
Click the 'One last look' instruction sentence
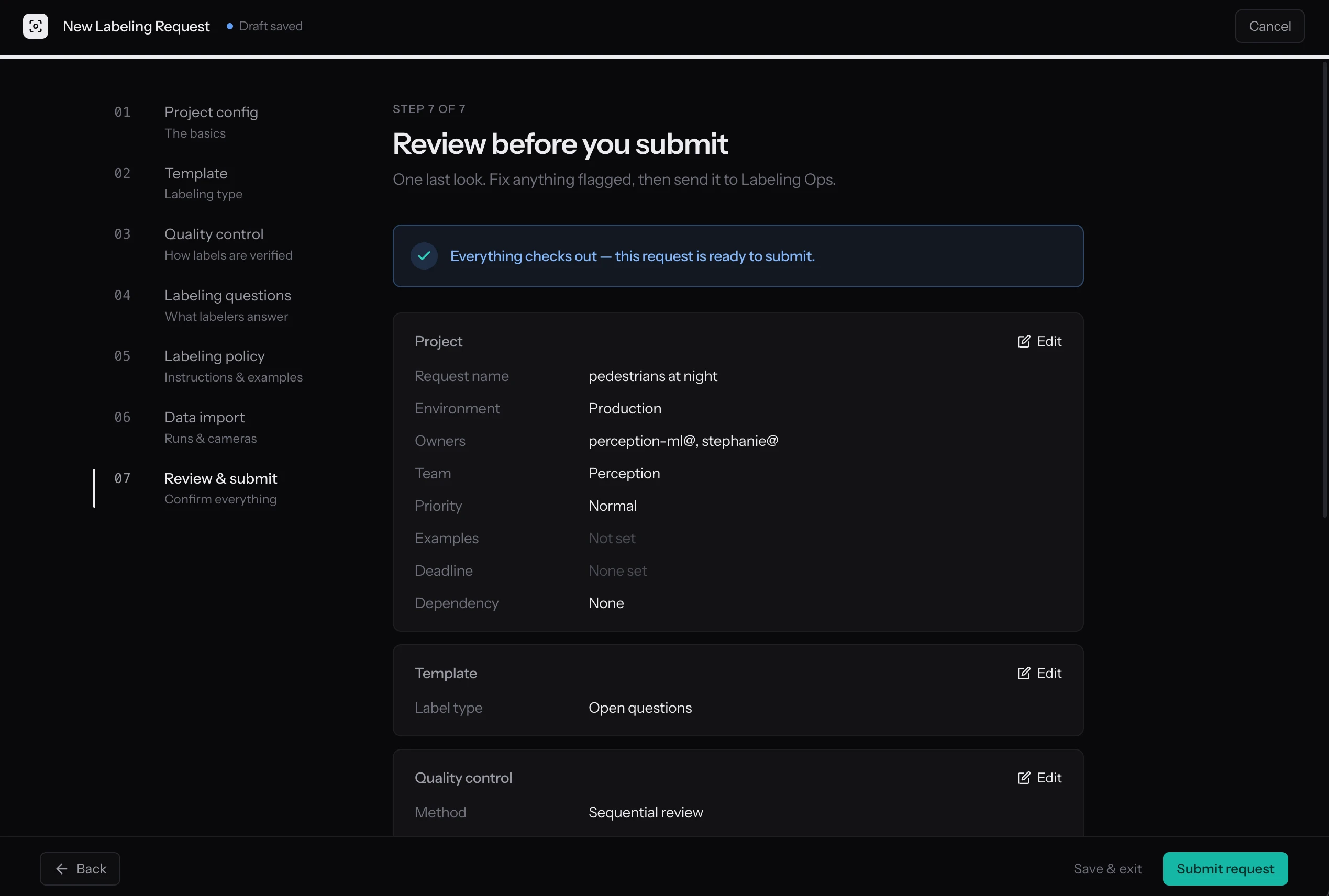614,180
